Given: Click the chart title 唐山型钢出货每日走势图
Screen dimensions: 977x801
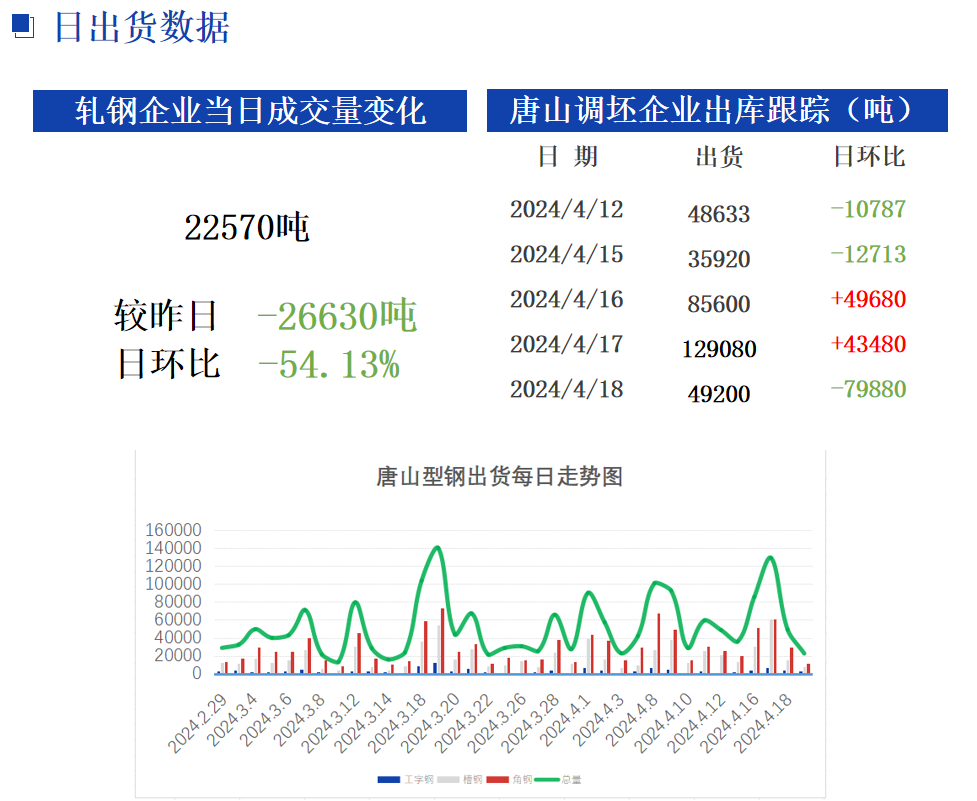Looking at the screenshot, I should click(x=499, y=476).
